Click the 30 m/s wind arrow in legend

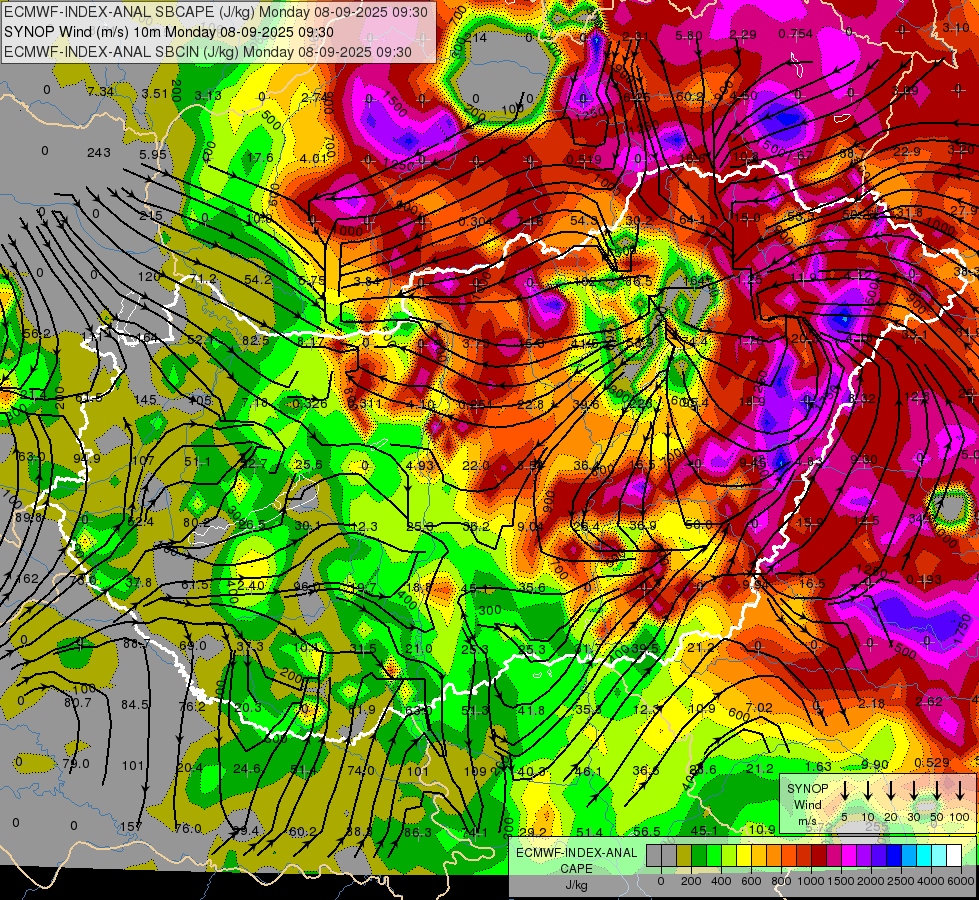[x=914, y=791]
